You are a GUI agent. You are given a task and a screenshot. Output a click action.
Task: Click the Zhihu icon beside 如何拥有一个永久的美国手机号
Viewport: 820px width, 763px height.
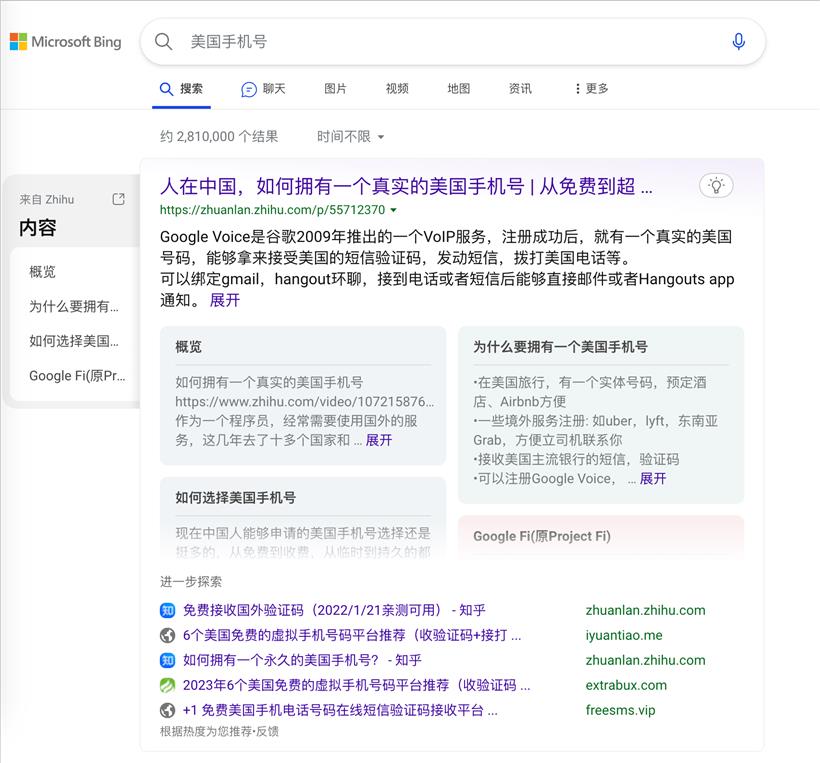click(167, 660)
